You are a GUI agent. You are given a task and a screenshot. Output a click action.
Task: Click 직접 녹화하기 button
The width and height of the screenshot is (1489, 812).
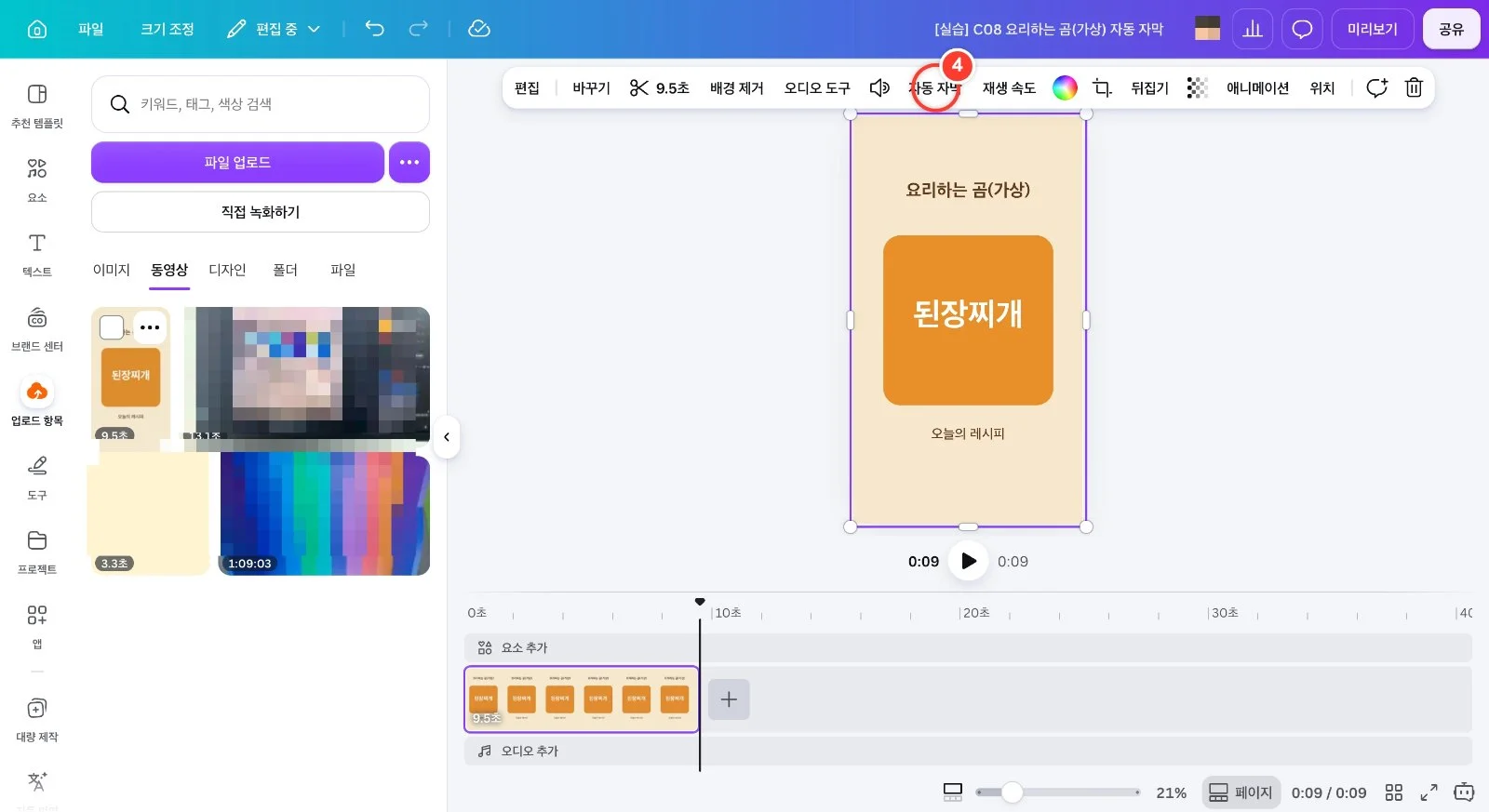(261, 212)
